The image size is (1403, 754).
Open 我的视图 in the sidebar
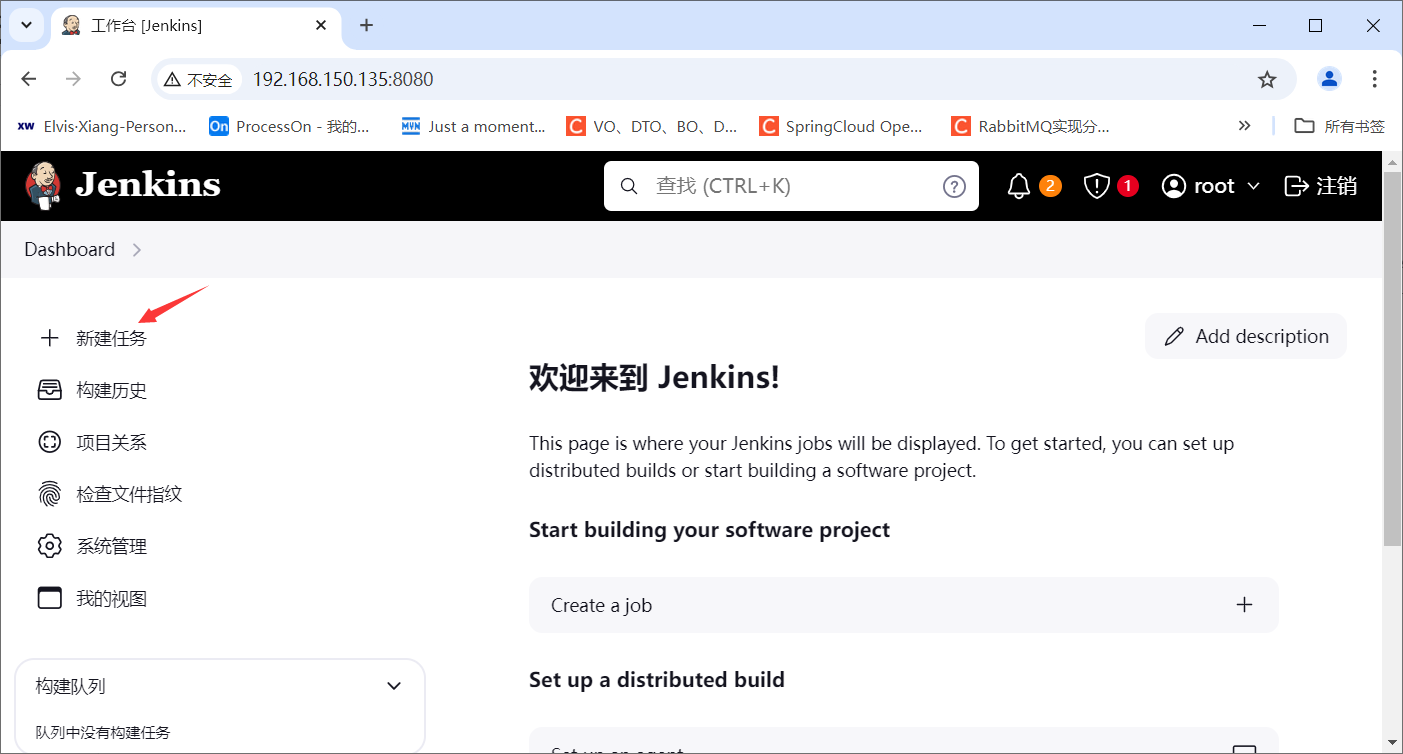click(x=110, y=598)
